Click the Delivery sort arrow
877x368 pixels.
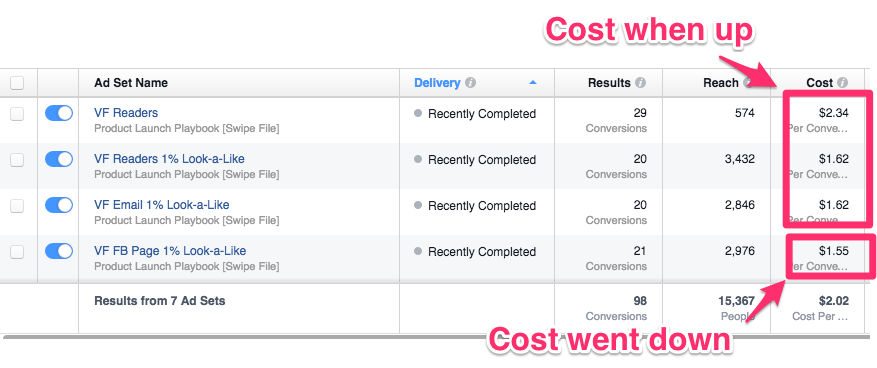pos(532,83)
